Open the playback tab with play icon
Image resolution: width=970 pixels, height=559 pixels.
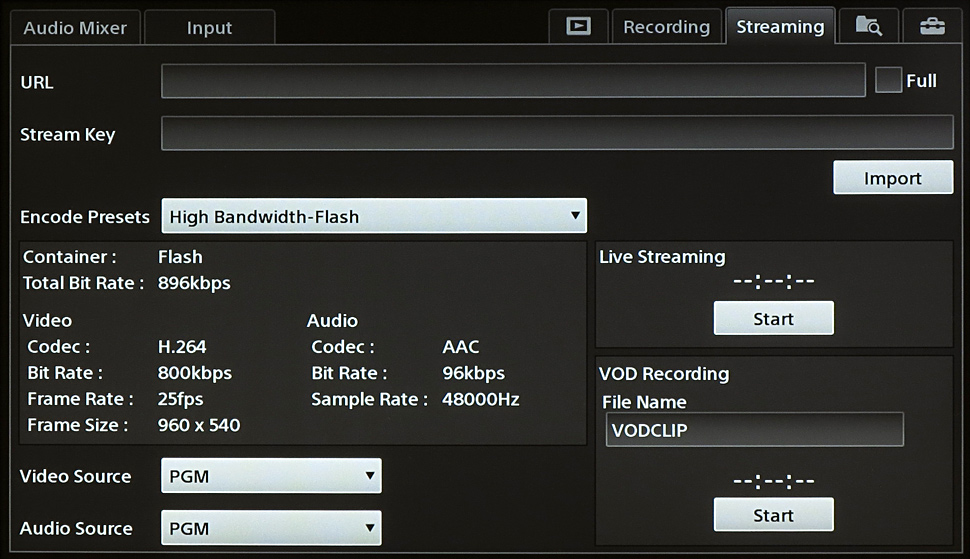pos(578,27)
